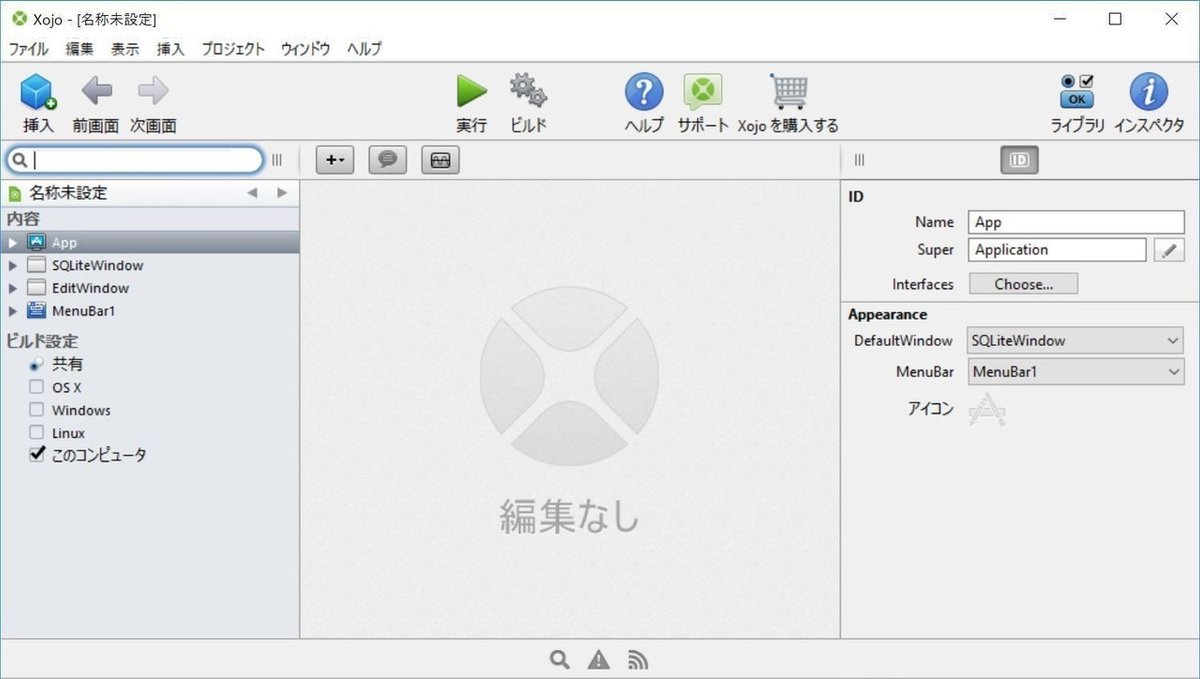Click the Super input field

[1057, 250]
